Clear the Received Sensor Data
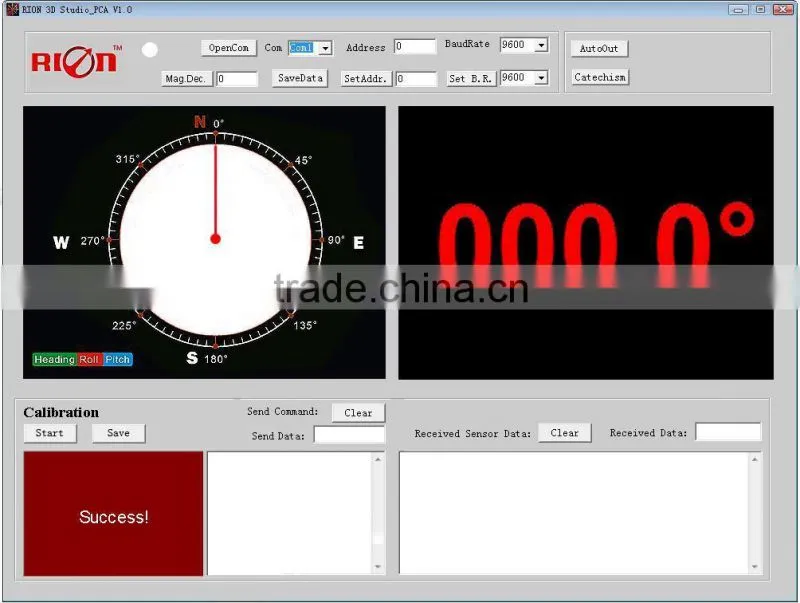 [x=564, y=433]
